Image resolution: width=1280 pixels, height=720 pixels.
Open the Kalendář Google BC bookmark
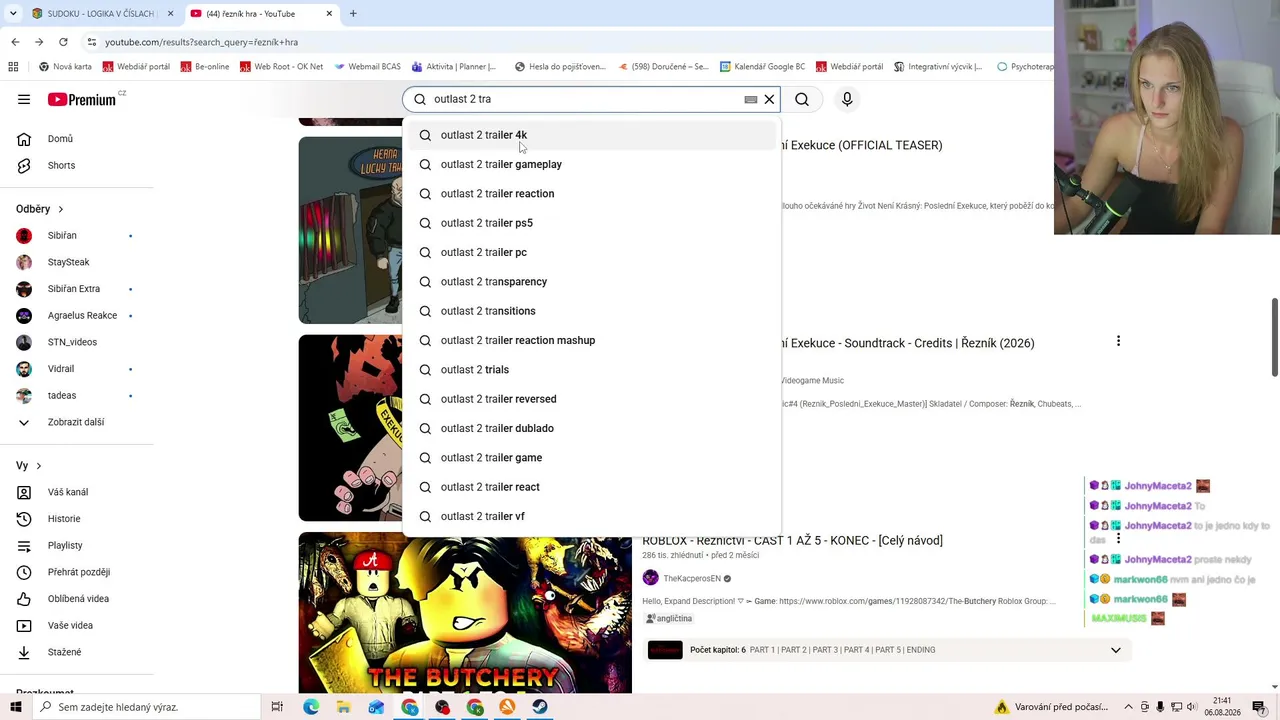click(x=761, y=67)
